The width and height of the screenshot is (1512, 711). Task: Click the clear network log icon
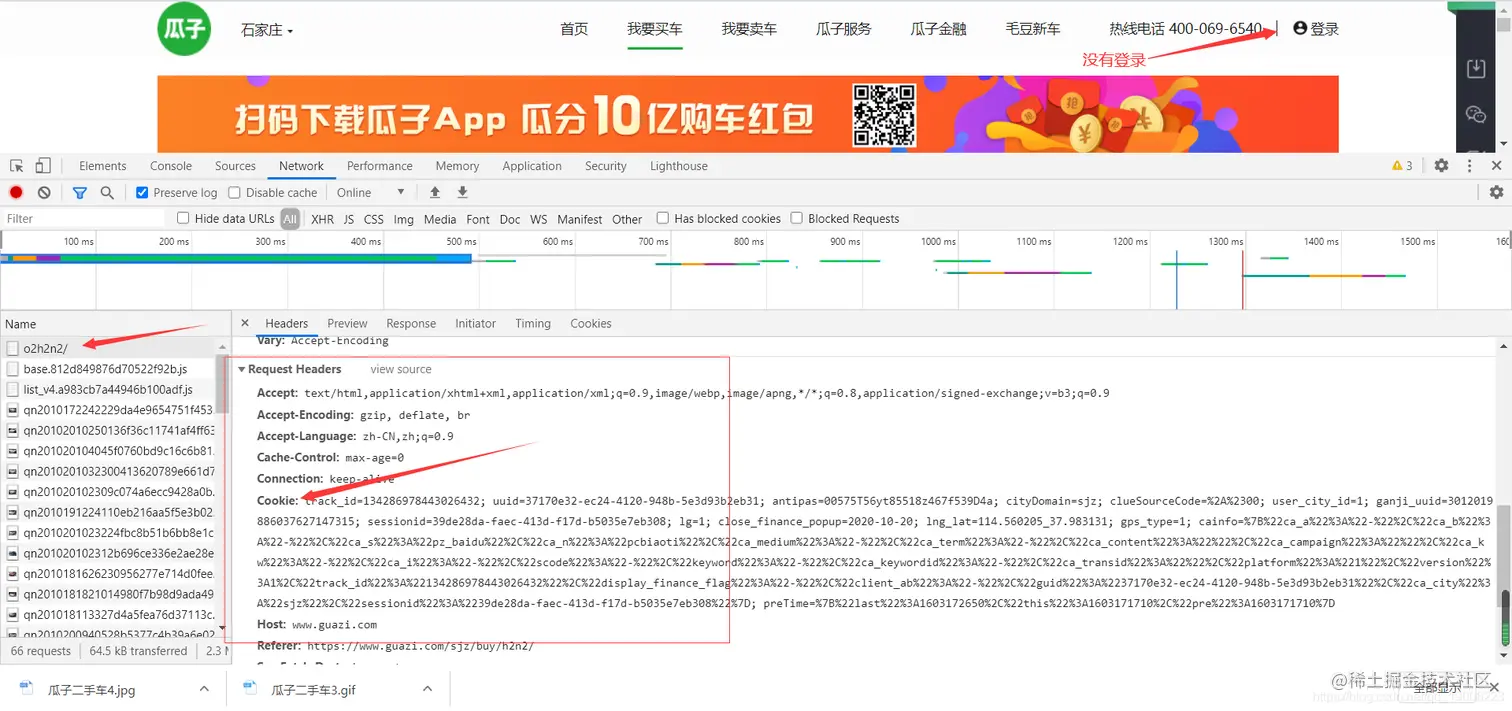[42, 192]
